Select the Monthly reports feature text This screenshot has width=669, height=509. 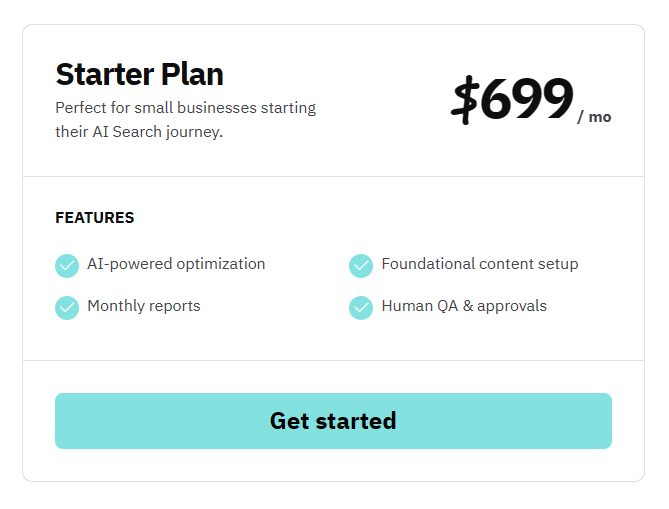pos(144,306)
